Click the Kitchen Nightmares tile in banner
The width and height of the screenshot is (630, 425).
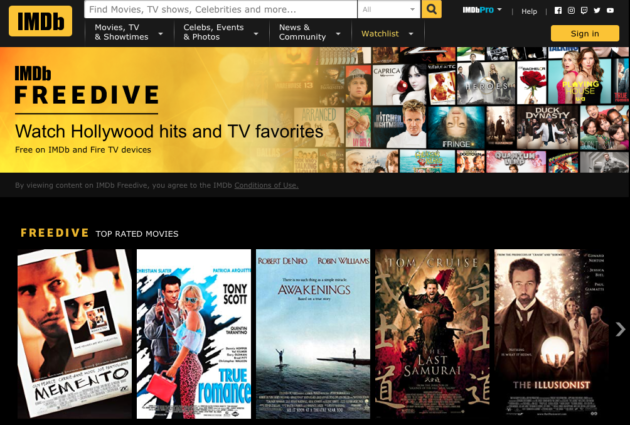(399, 127)
